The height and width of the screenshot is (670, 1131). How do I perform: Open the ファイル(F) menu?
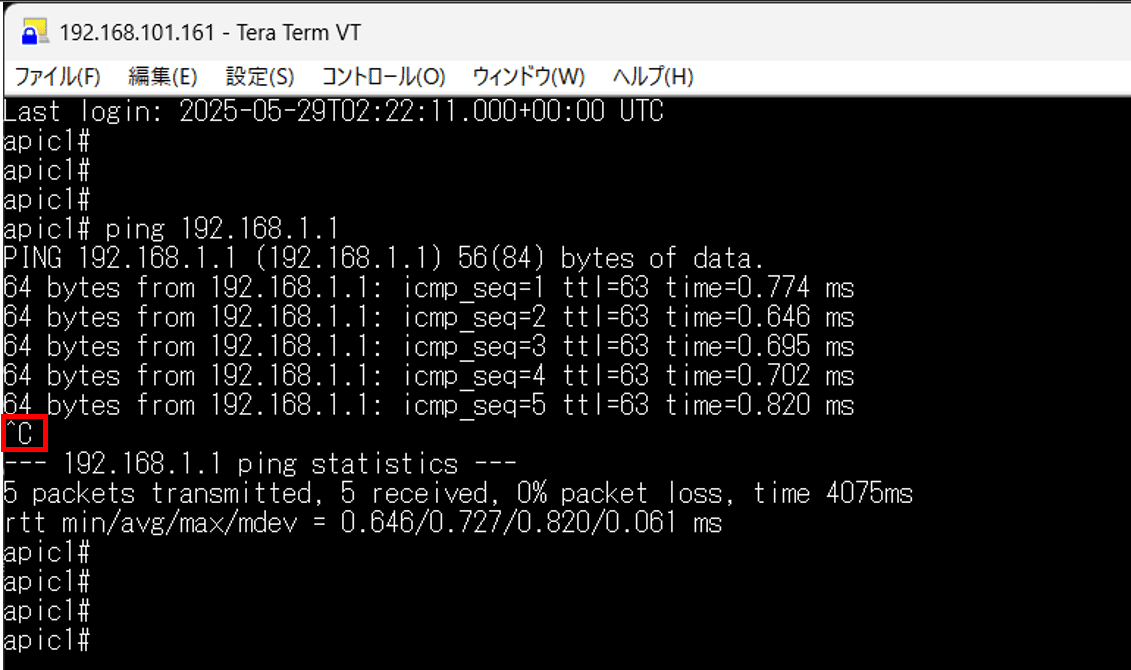(58, 76)
